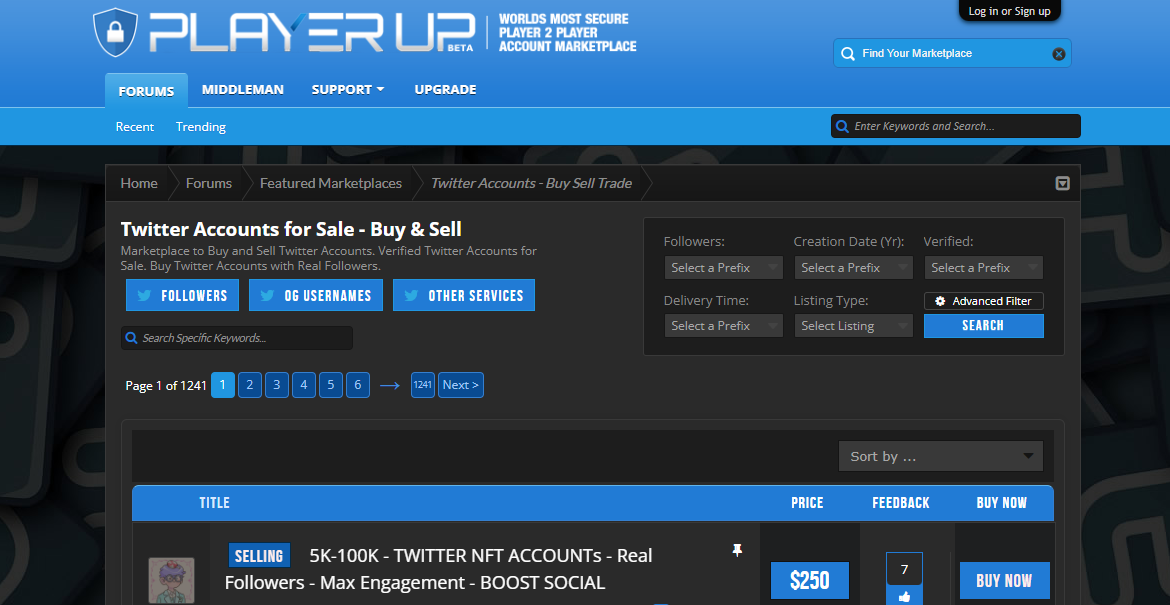The width and height of the screenshot is (1170, 605).
Task: Click the feedback count 7
Action: [904, 570]
